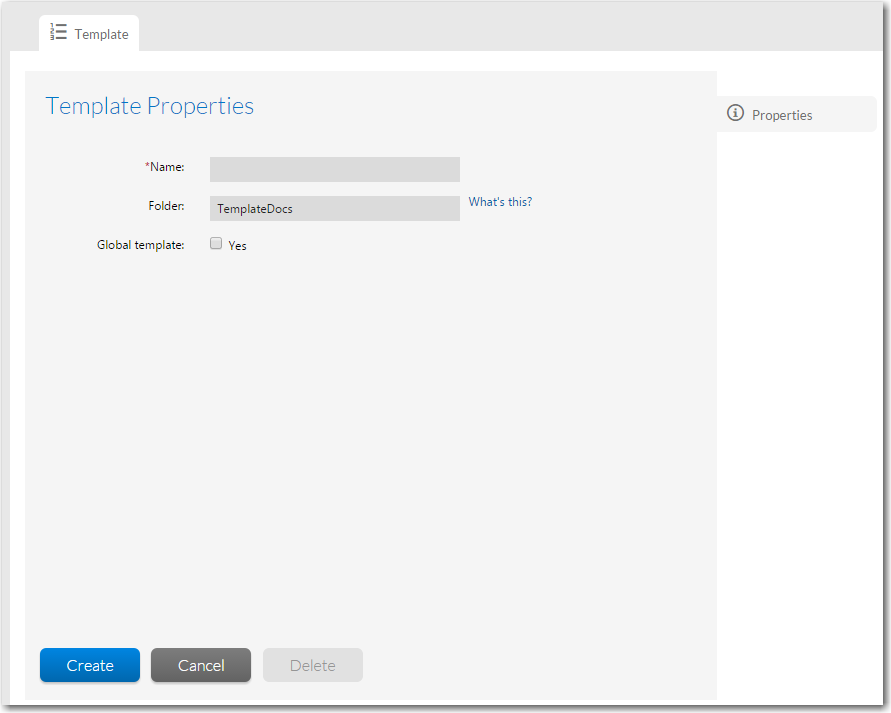Screen dimensions: 891x713
Task: Open the What's this? help link
Action: click(x=500, y=202)
